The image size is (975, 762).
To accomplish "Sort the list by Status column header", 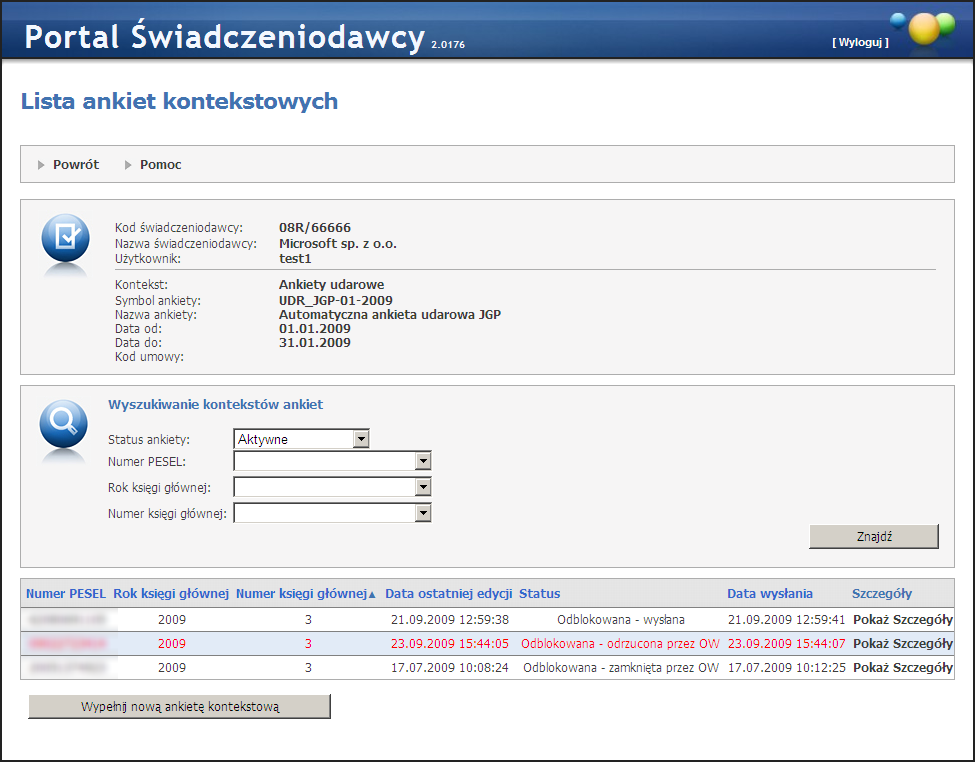I will pyautogui.click(x=539, y=593).
